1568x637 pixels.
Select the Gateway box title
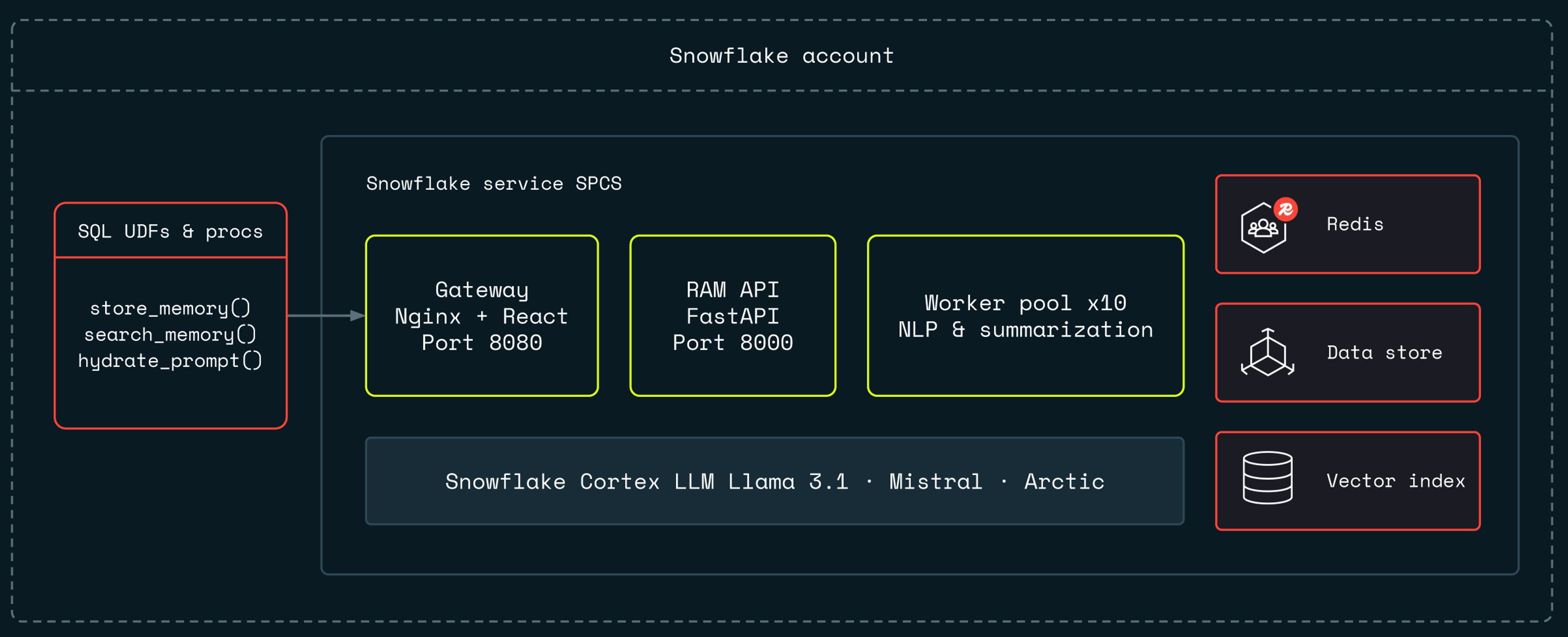coord(482,290)
